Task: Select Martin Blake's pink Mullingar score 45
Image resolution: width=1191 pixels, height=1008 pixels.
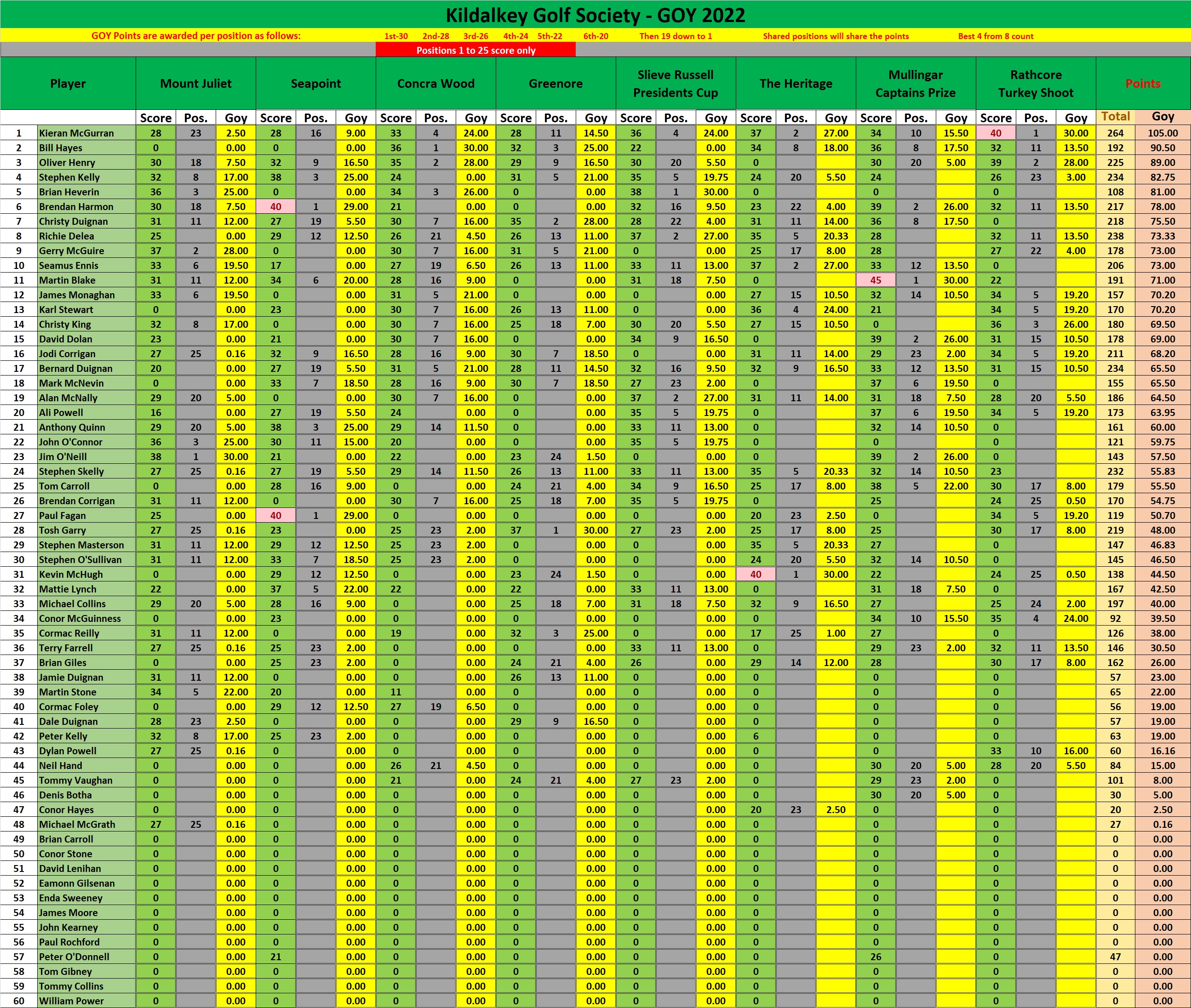Action: [876, 280]
